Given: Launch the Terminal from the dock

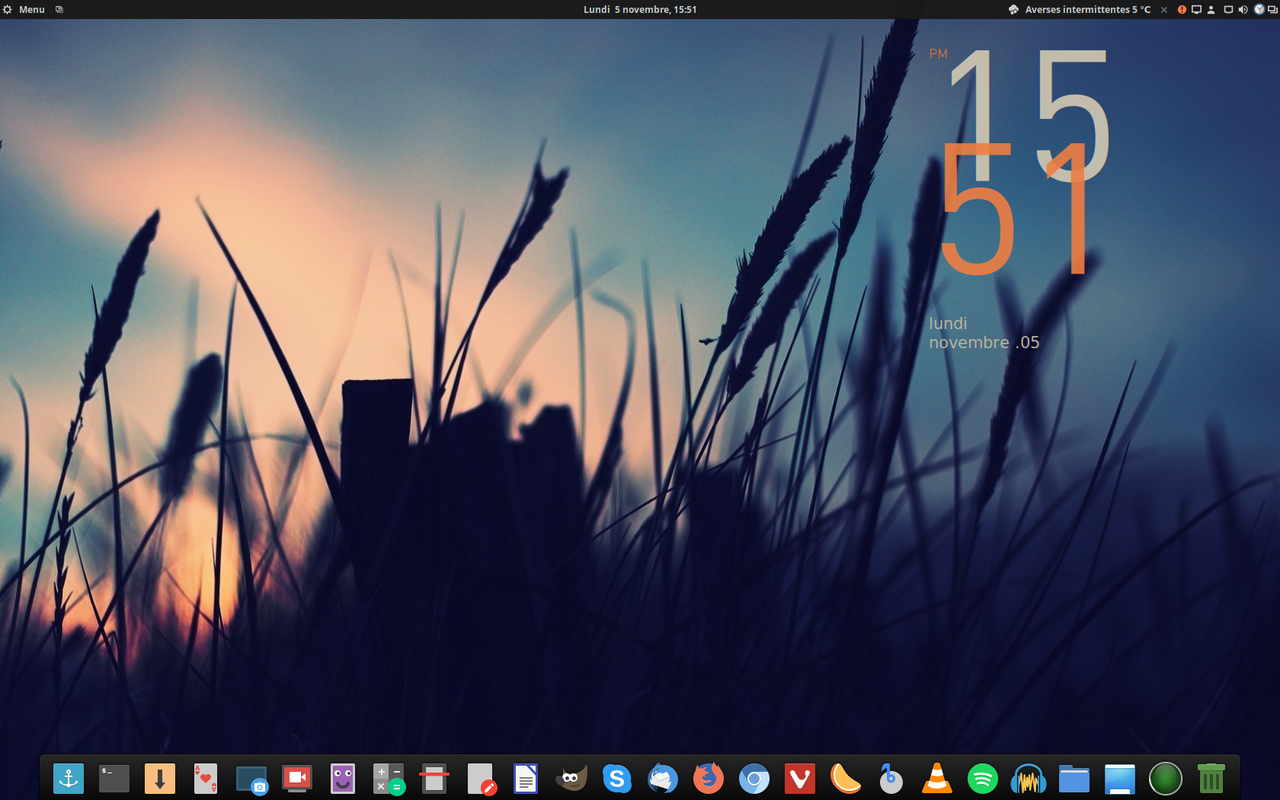Looking at the screenshot, I should [x=114, y=778].
